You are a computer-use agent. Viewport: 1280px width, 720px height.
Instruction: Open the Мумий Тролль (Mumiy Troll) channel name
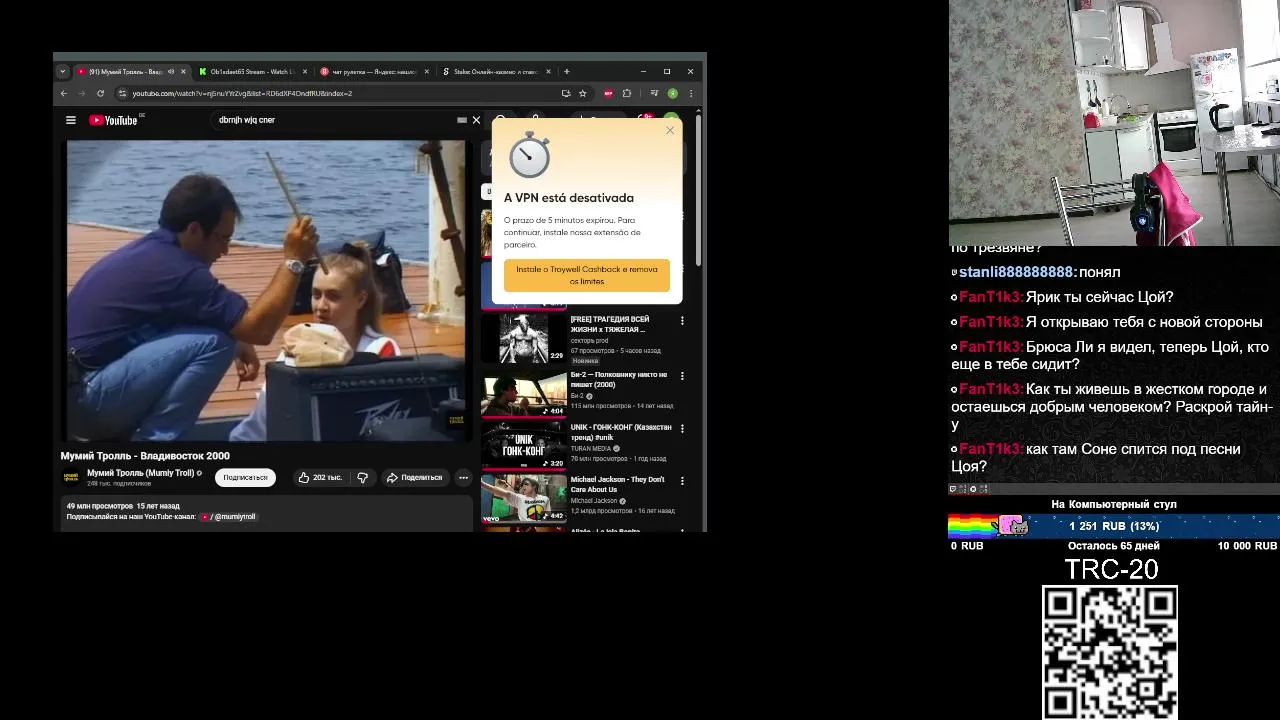coord(141,473)
